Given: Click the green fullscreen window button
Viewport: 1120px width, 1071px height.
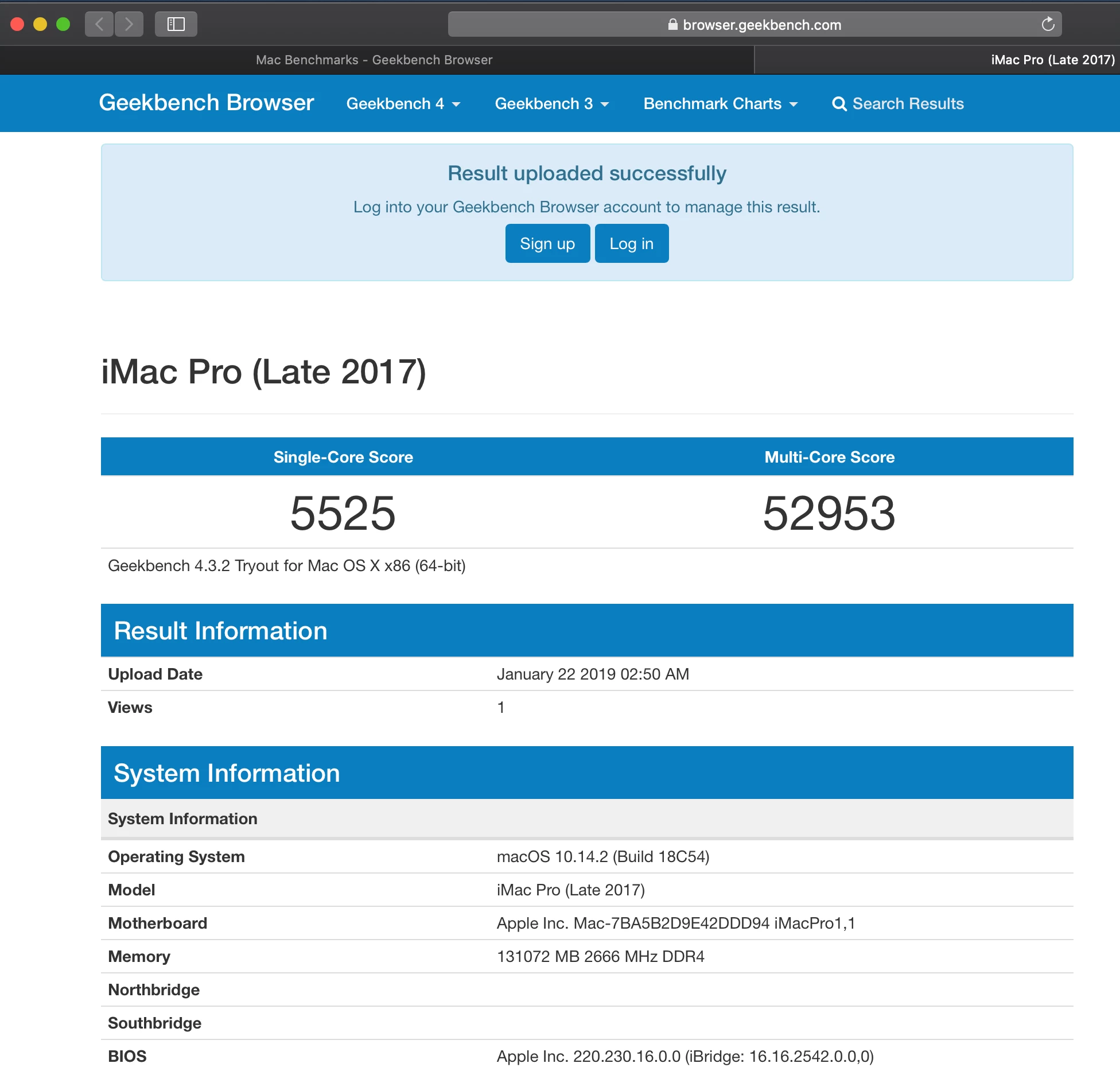Looking at the screenshot, I should pos(63,24).
